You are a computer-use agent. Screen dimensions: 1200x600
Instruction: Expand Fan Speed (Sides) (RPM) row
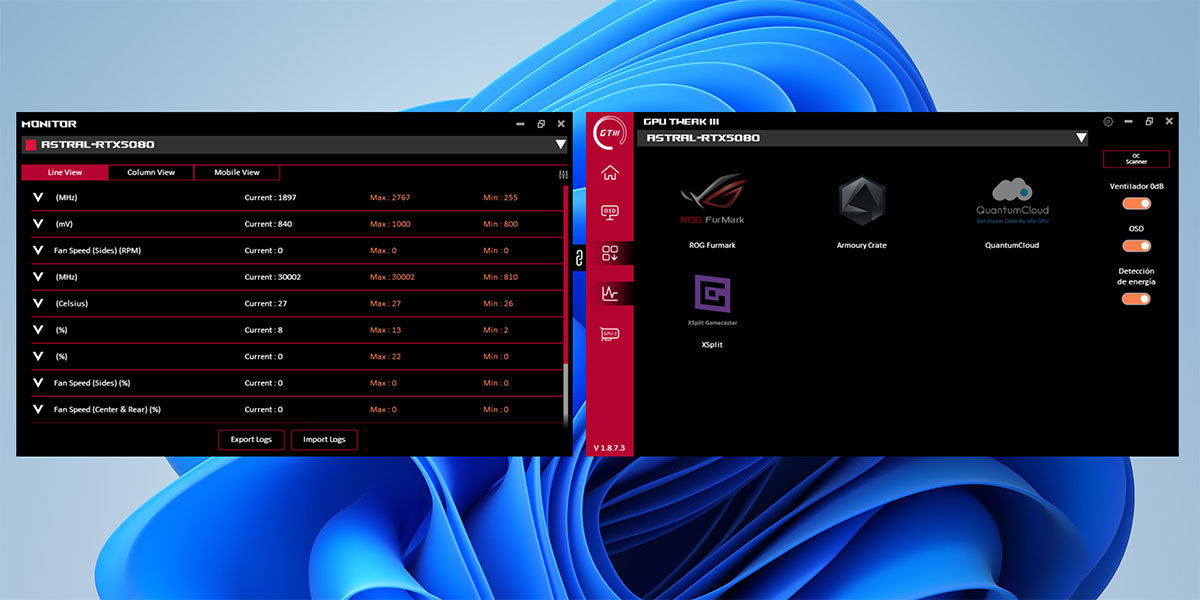pos(38,251)
